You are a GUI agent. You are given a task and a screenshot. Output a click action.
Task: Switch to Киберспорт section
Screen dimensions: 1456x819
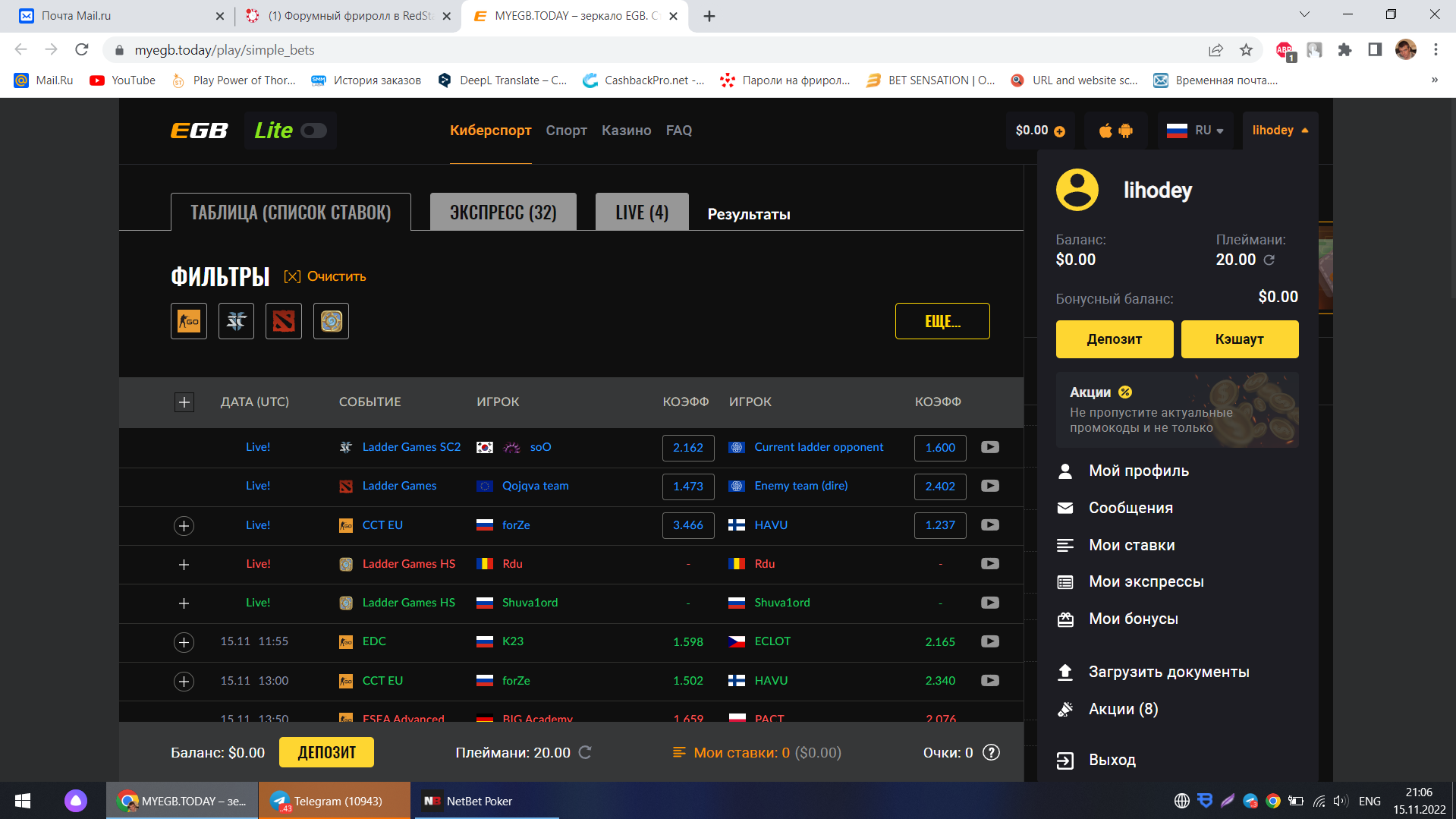pyautogui.click(x=491, y=131)
